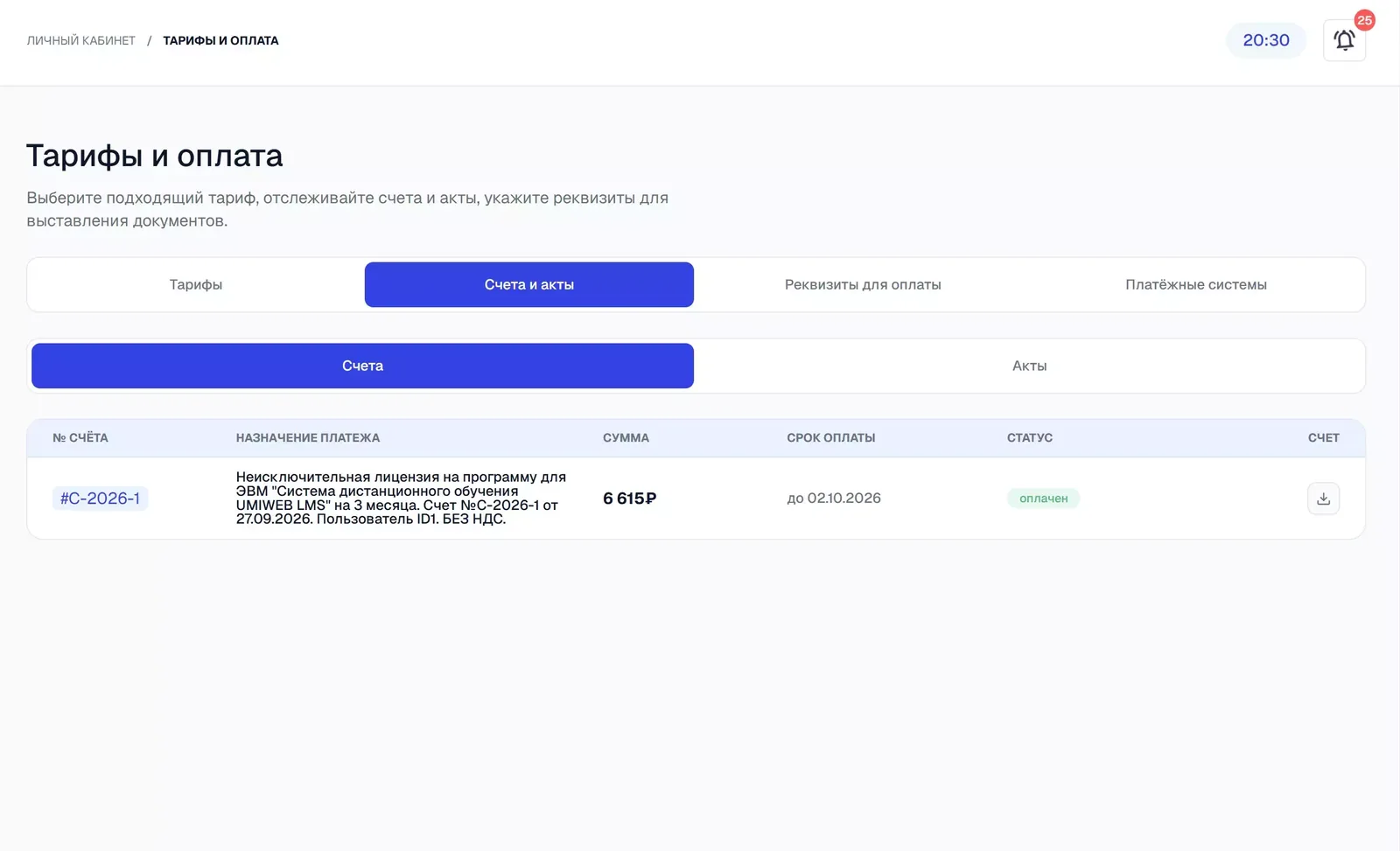Click the Тарифы и оплата breadcrumb

(x=220, y=40)
